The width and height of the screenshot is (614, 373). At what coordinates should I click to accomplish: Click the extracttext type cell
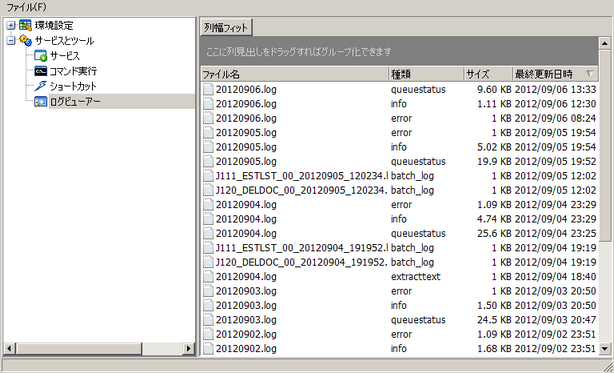tap(415, 277)
